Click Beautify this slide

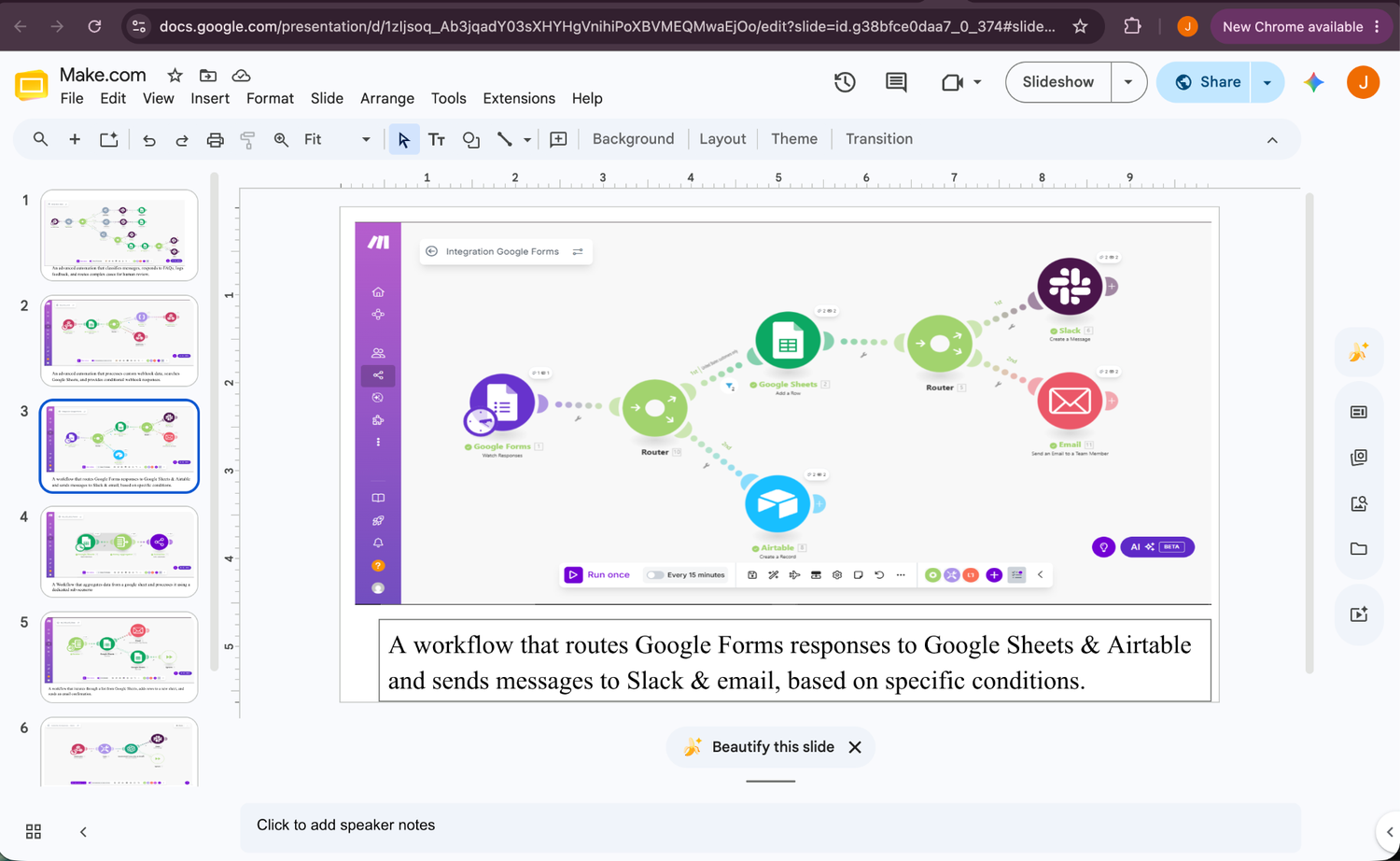pyautogui.click(x=773, y=747)
